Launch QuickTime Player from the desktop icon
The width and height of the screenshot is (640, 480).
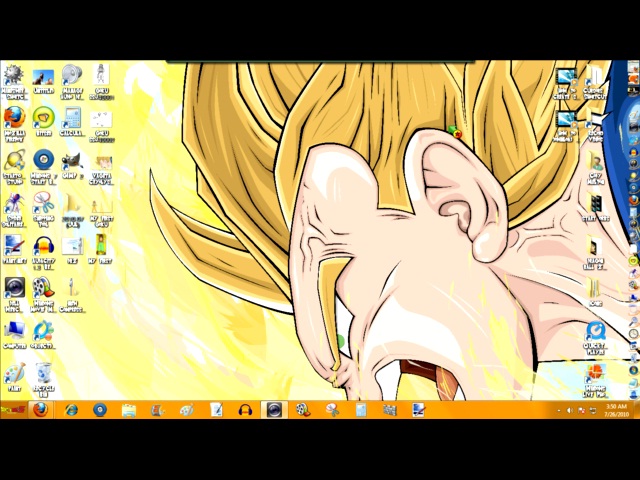point(596,338)
